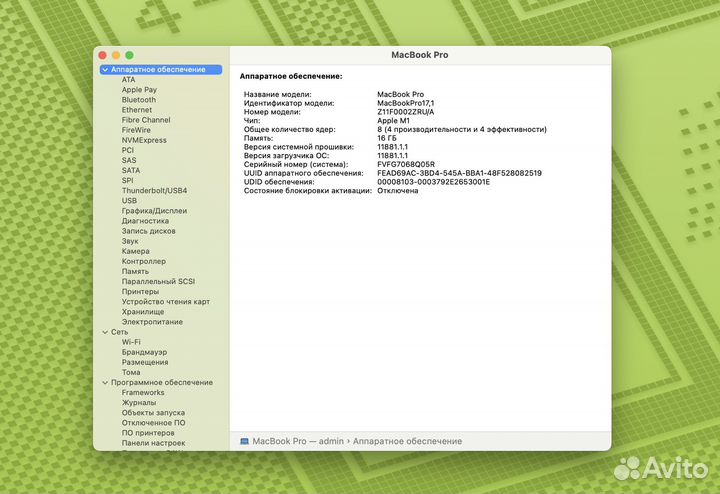The height and width of the screenshot is (494, 720).
Task: Select Тома in the sidebar
Action: pyautogui.click(x=131, y=373)
